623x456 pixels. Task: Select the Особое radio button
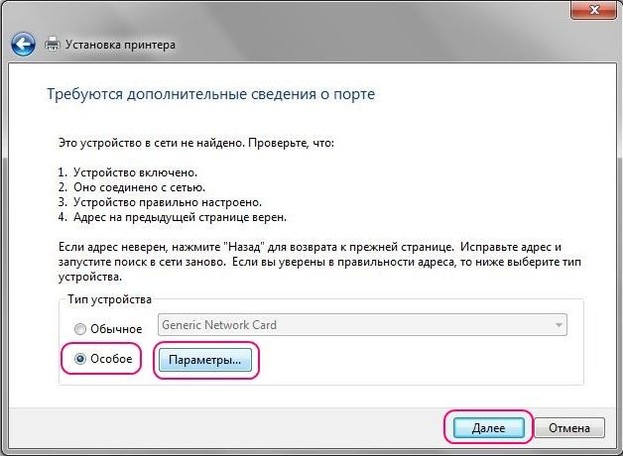click(x=80, y=359)
